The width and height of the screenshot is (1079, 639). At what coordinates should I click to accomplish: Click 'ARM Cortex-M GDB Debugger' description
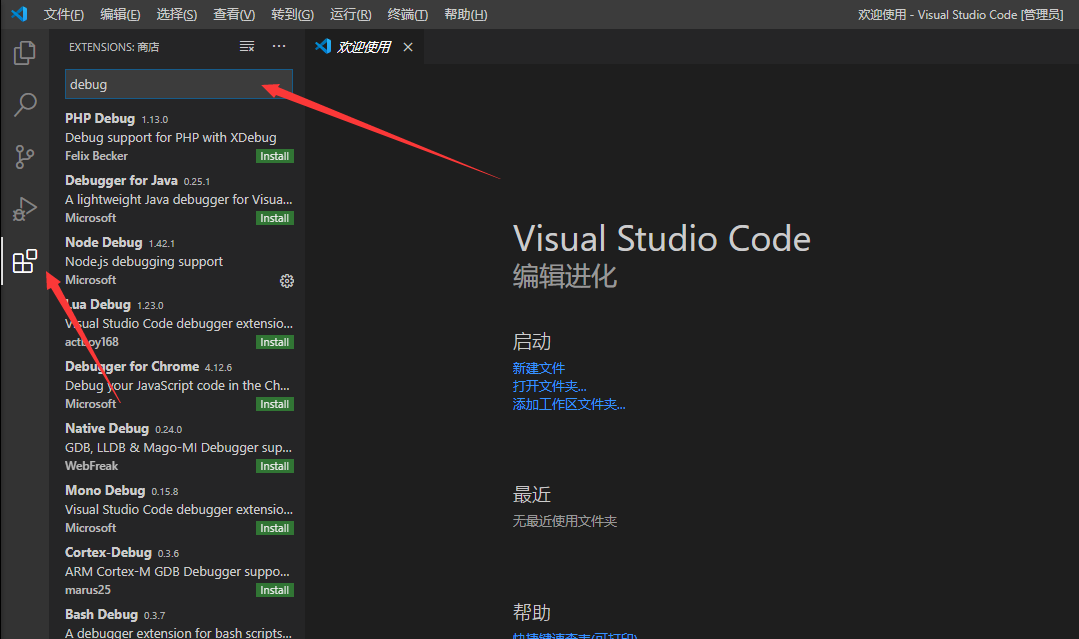click(178, 571)
